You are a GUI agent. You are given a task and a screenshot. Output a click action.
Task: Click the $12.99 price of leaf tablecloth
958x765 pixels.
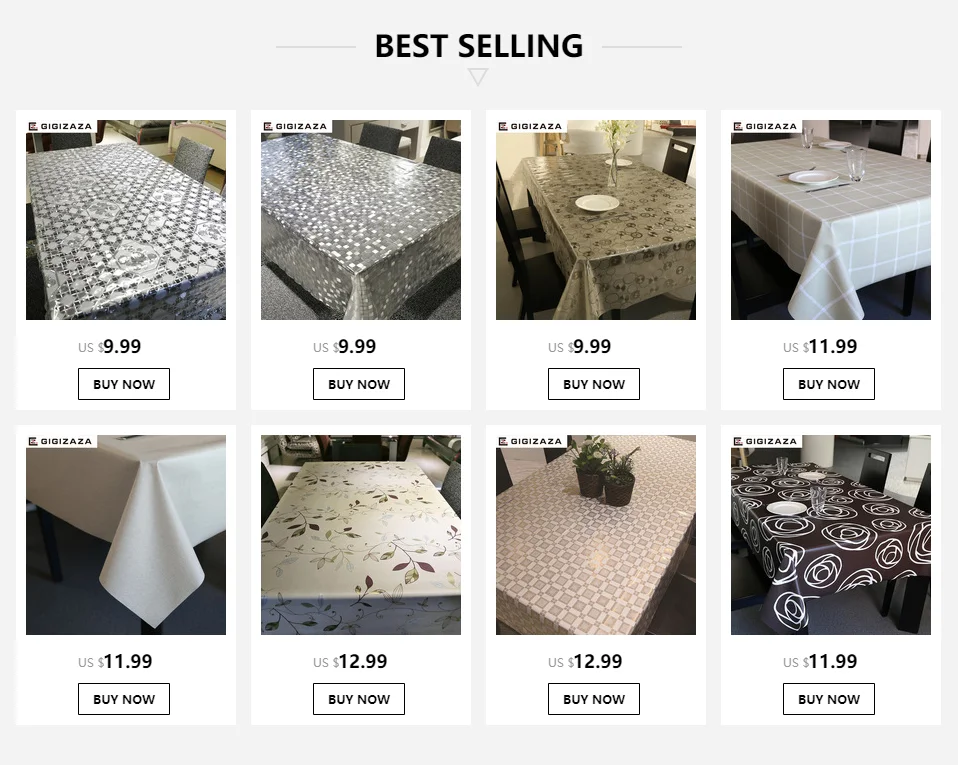[350, 661]
